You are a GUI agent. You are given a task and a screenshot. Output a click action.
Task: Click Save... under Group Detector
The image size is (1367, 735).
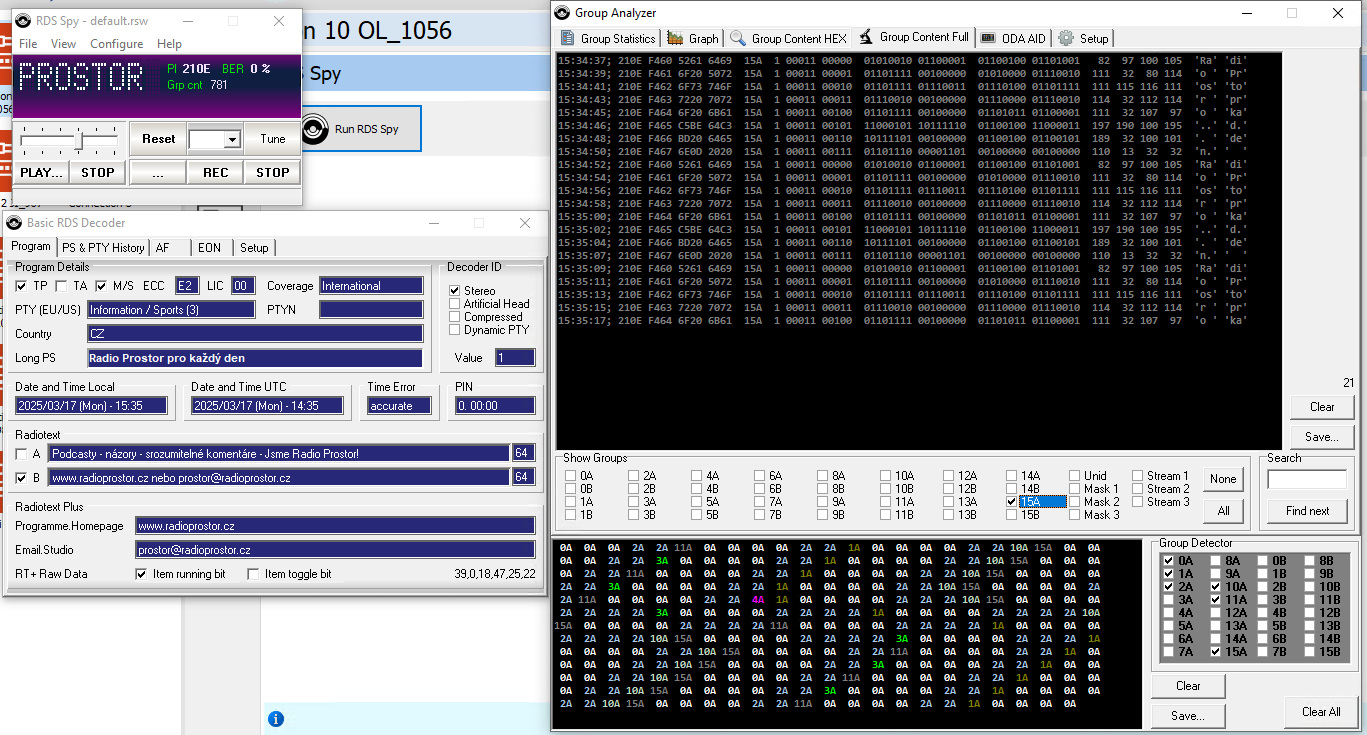click(x=1188, y=716)
